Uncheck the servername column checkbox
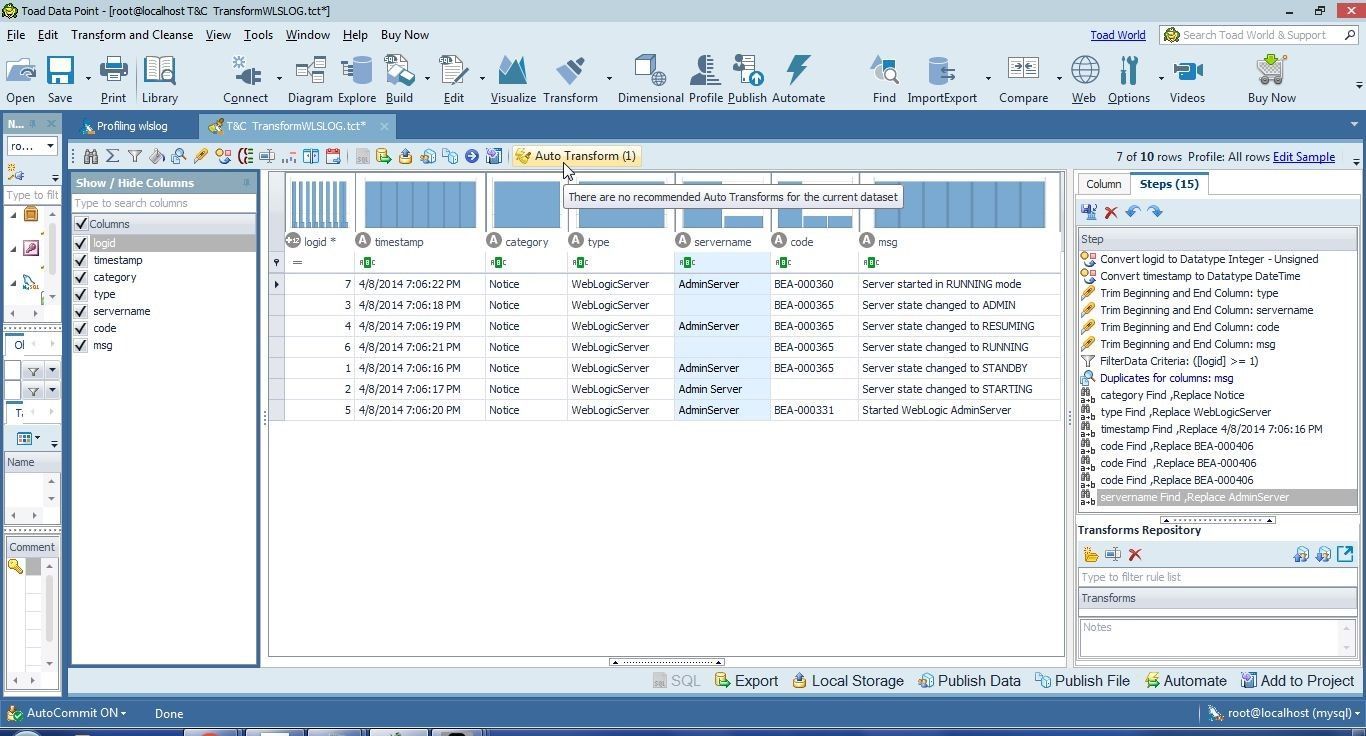The image size is (1366, 736). pyautogui.click(x=81, y=311)
